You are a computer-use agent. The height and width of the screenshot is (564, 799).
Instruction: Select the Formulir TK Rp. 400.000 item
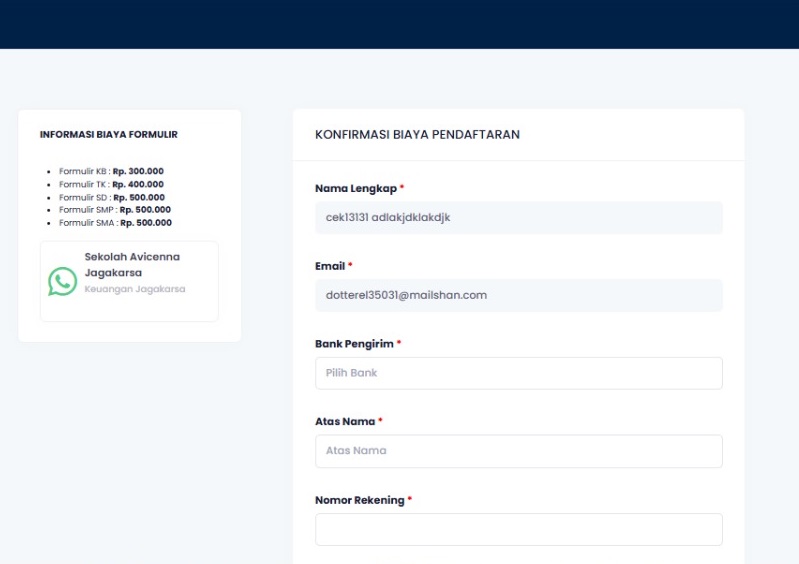[111, 184]
